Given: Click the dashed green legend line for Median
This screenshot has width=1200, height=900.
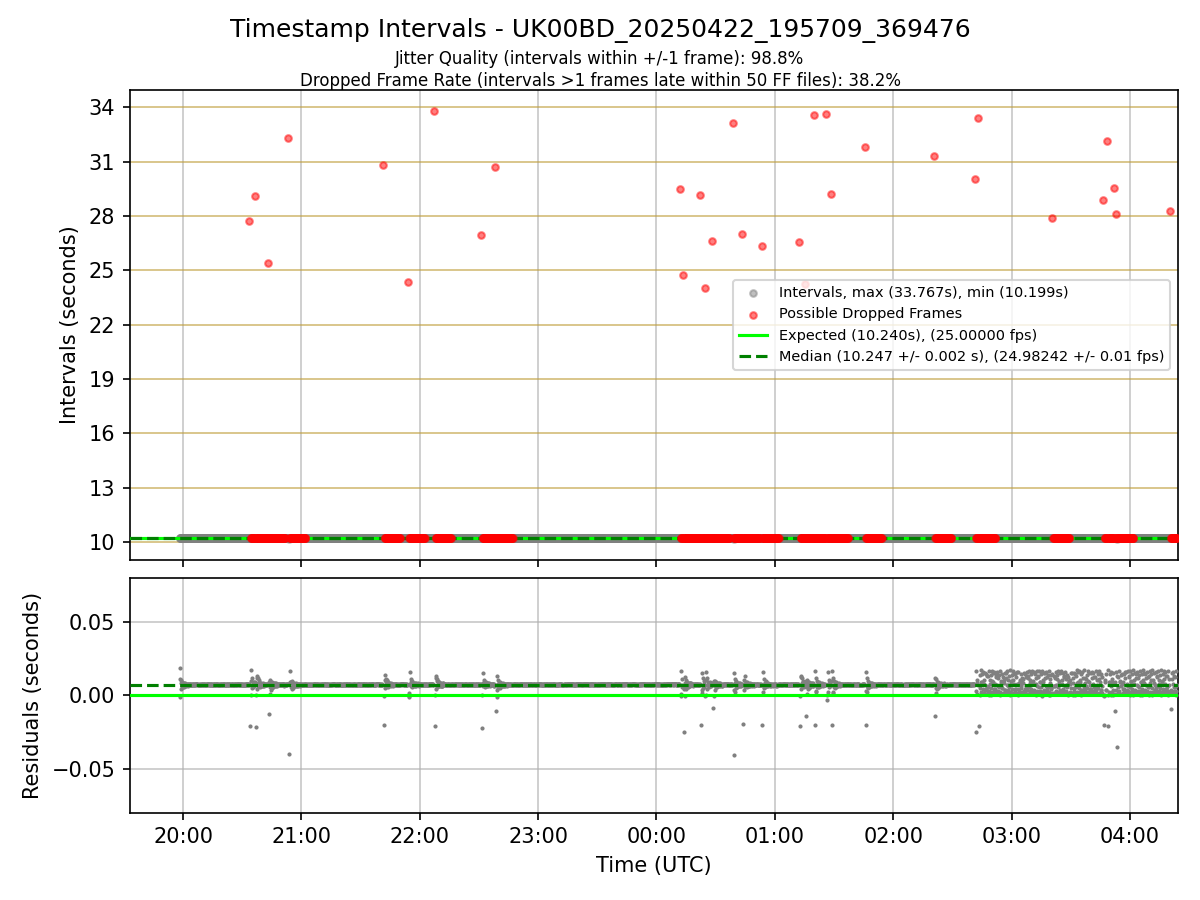Looking at the screenshot, I should click(753, 356).
